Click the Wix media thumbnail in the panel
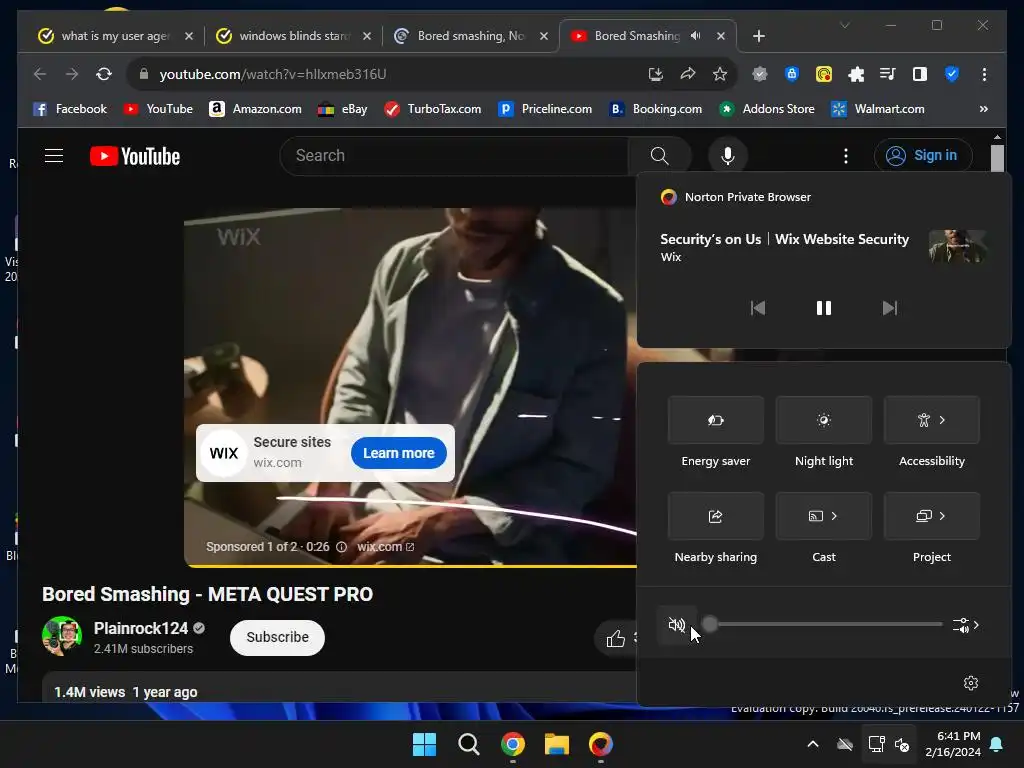 click(957, 247)
